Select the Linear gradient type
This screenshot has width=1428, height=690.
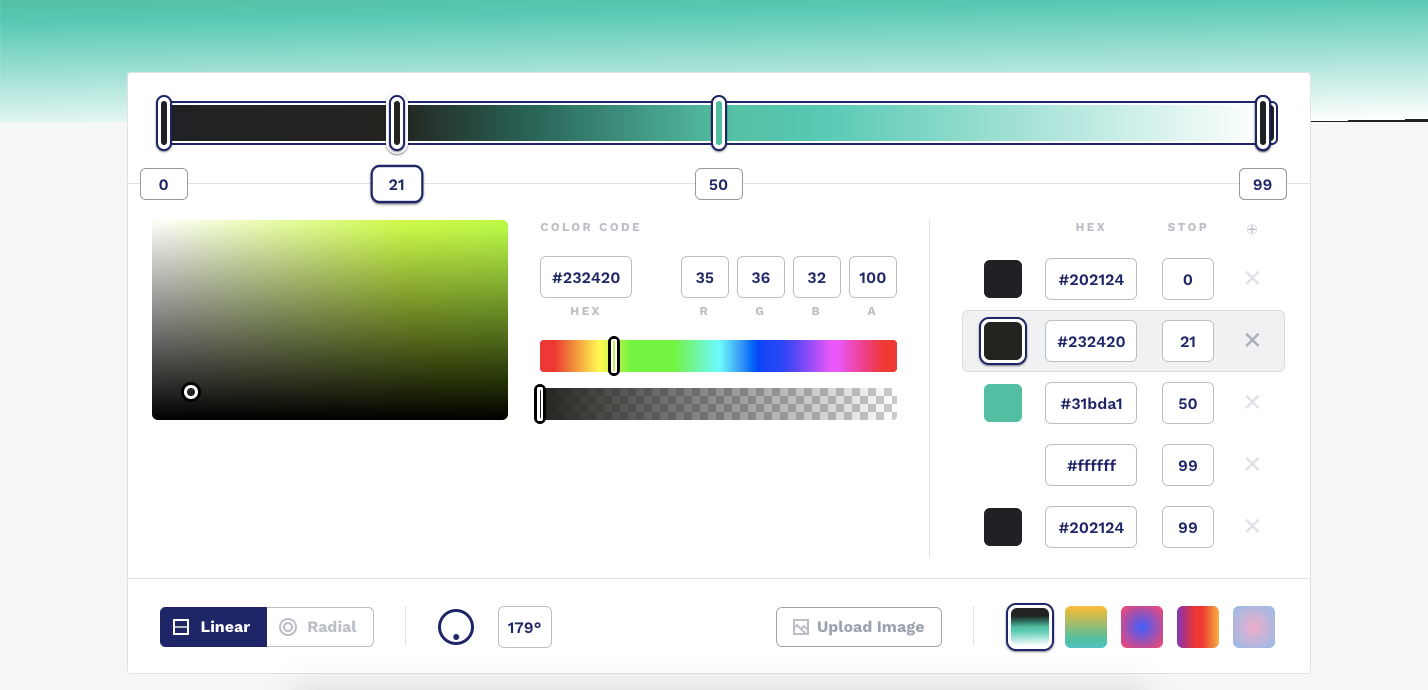(x=213, y=627)
